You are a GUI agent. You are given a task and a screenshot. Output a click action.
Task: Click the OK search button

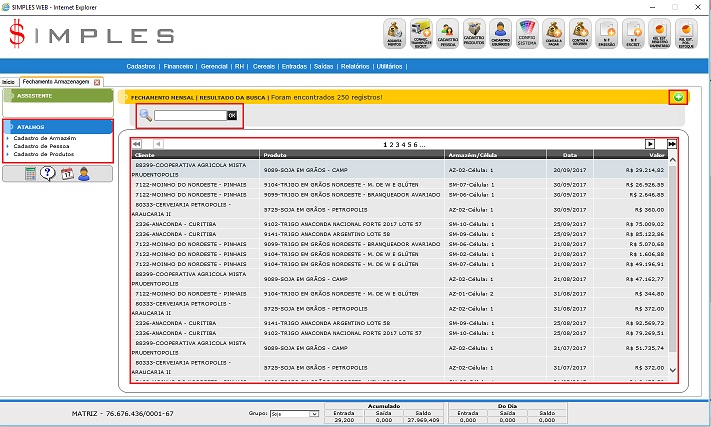231,116
